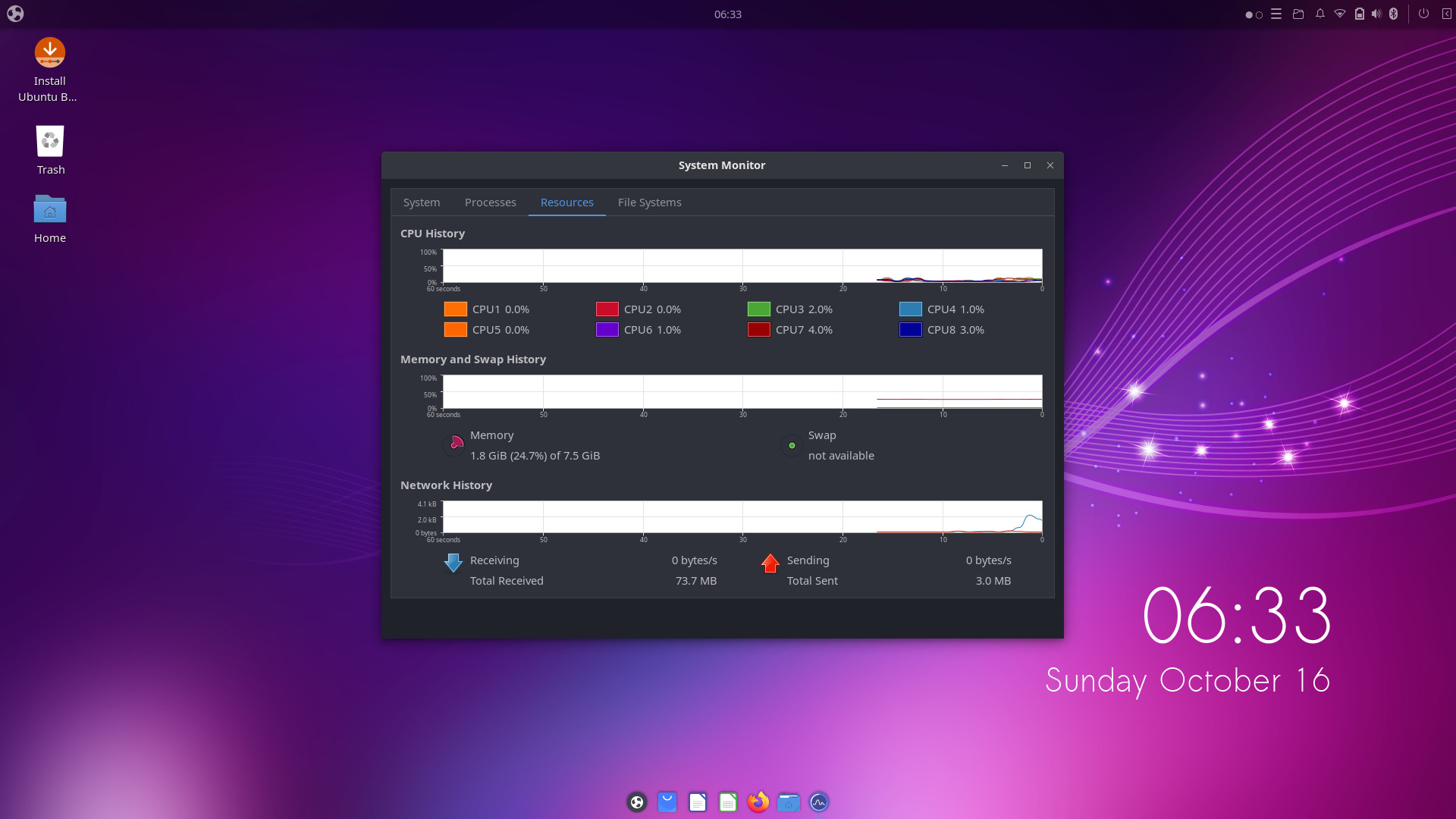Switch to the Processes tab
Screen dimensions: 1456x819
click(490, 202)
